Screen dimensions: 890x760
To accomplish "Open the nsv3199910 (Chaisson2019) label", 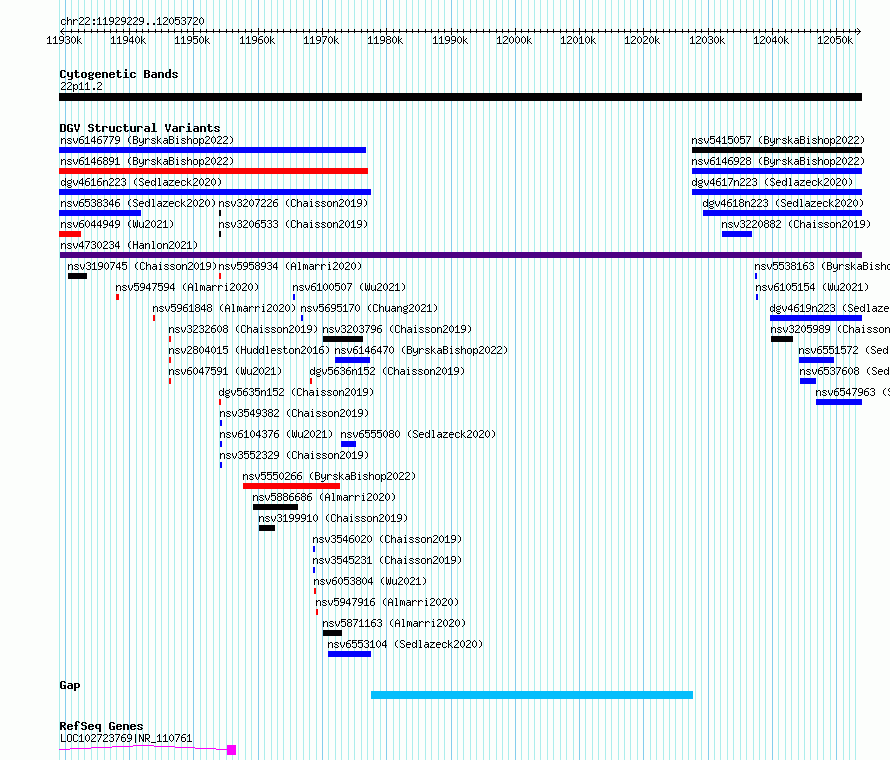I will pos(333,518).
